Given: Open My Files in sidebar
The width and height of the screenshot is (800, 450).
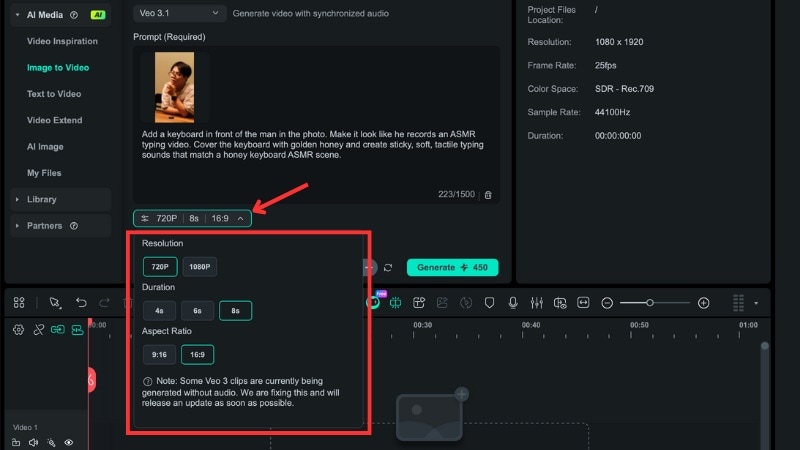Looking at the screenshot, I should tap(44, 173).
